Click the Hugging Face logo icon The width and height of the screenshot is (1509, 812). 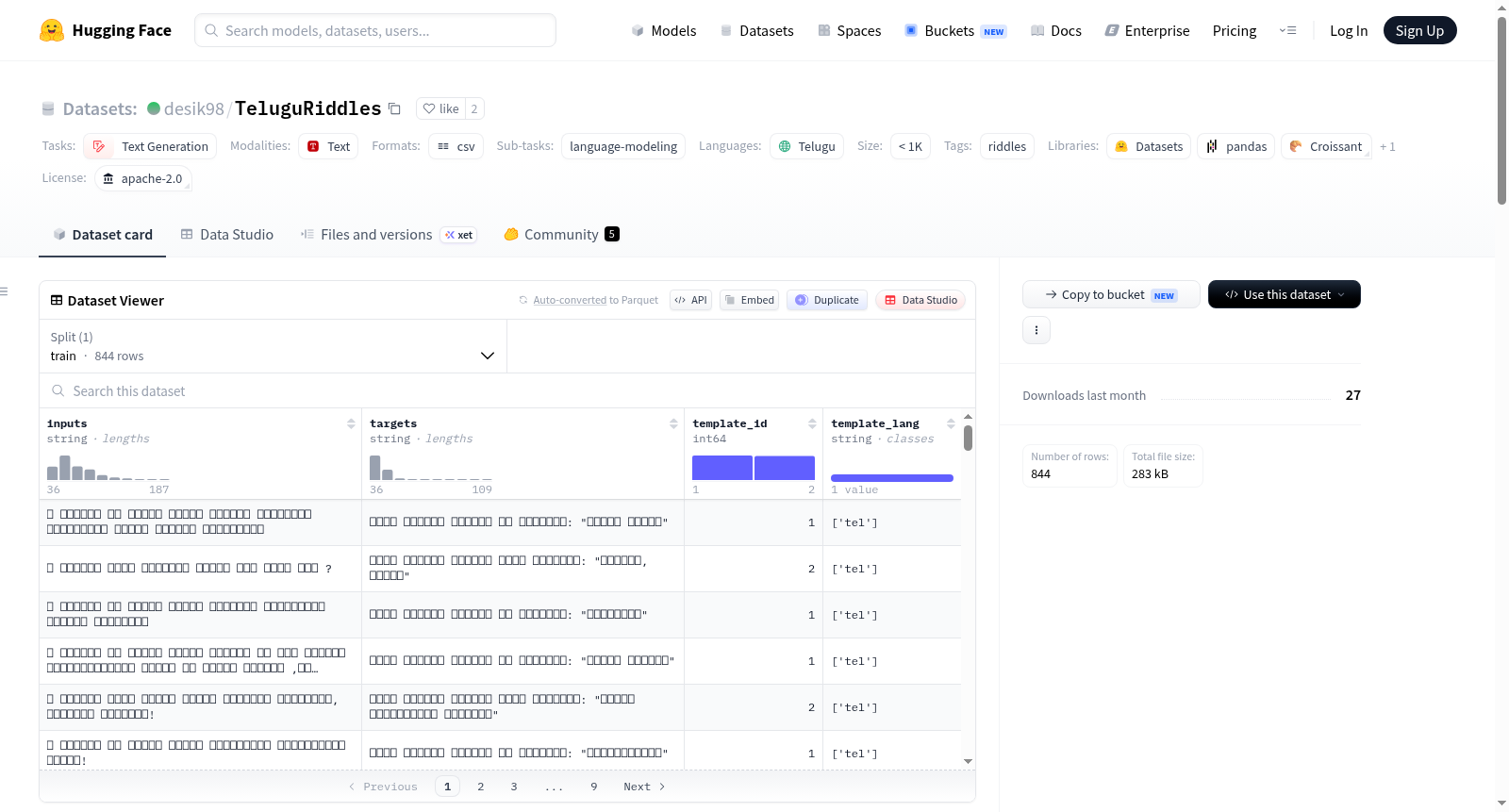(x=52, y=30)
